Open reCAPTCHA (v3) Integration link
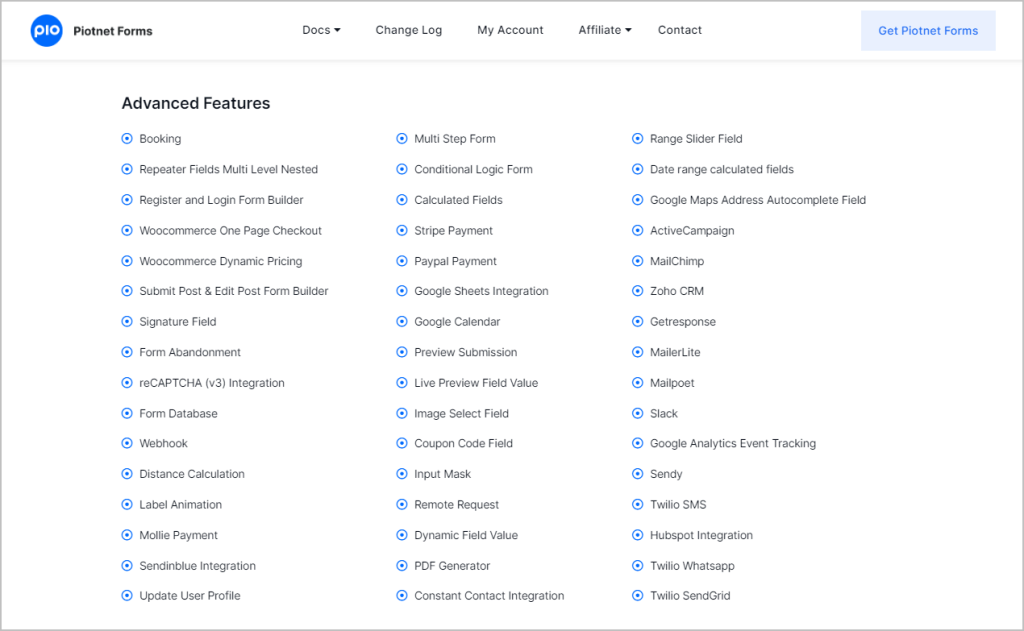Screen dimensions: 1024x631 [212, 383]
